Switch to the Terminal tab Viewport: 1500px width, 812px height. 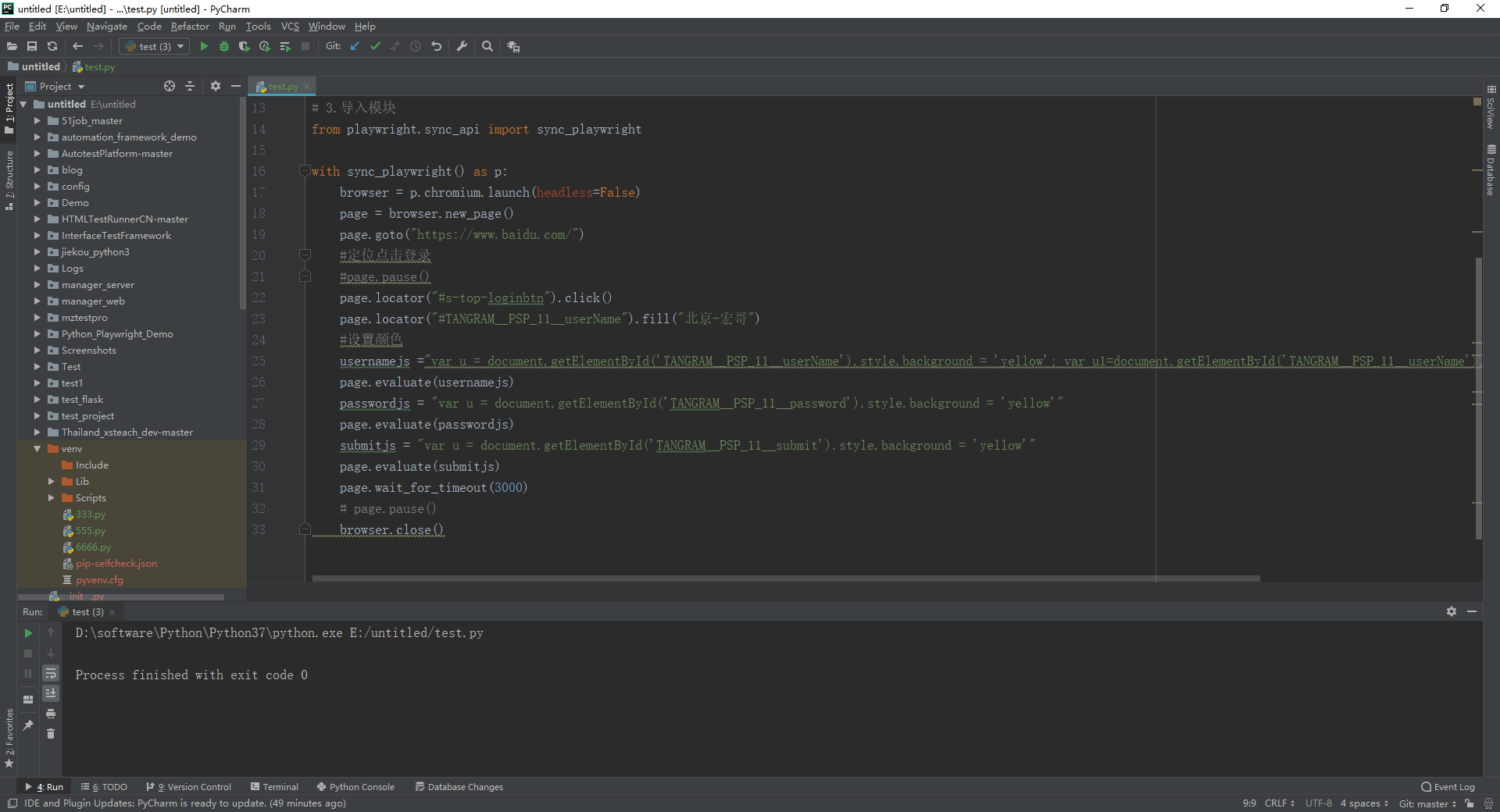click(274, 786)
